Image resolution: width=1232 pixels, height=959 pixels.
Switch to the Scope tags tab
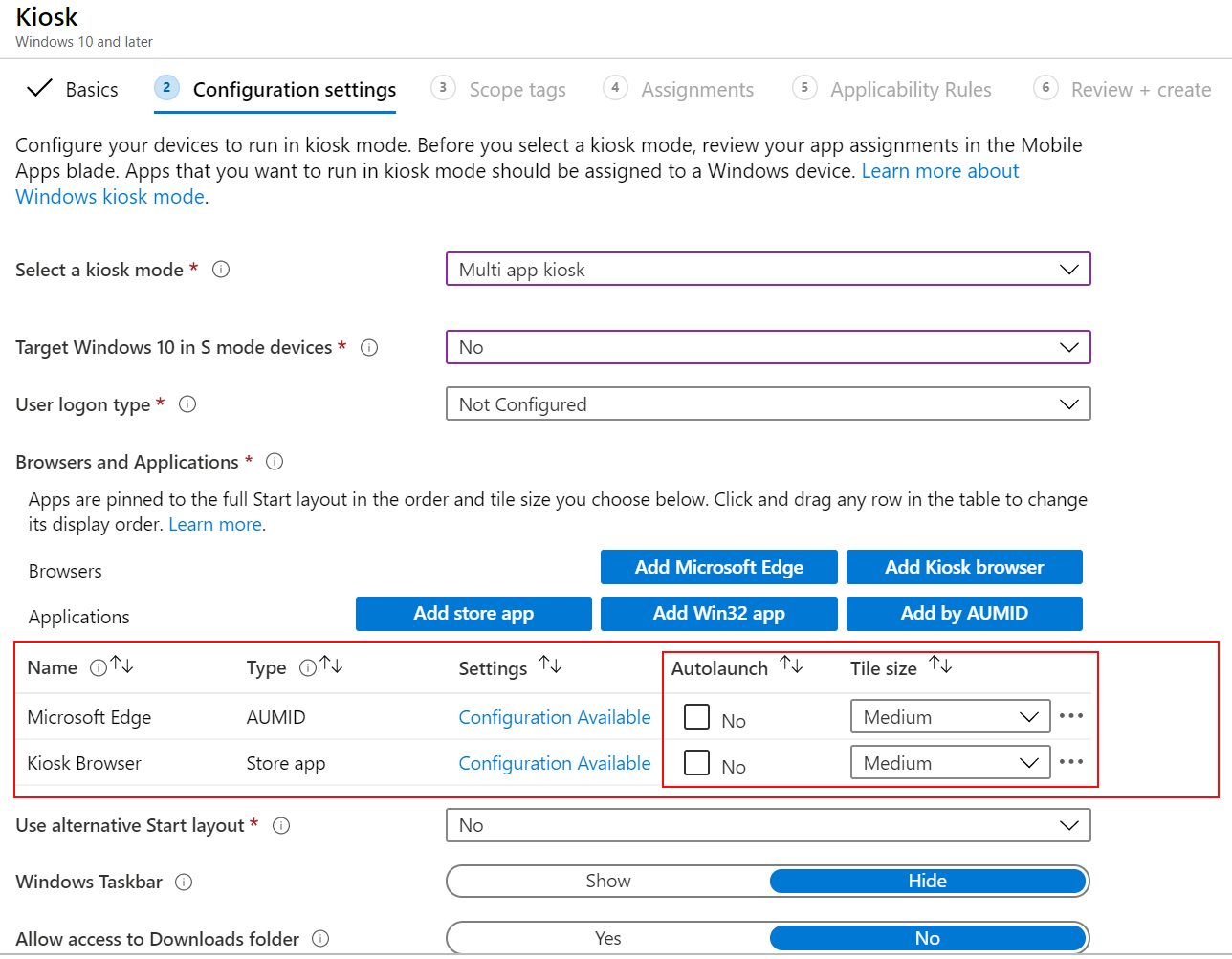point(517,89)
